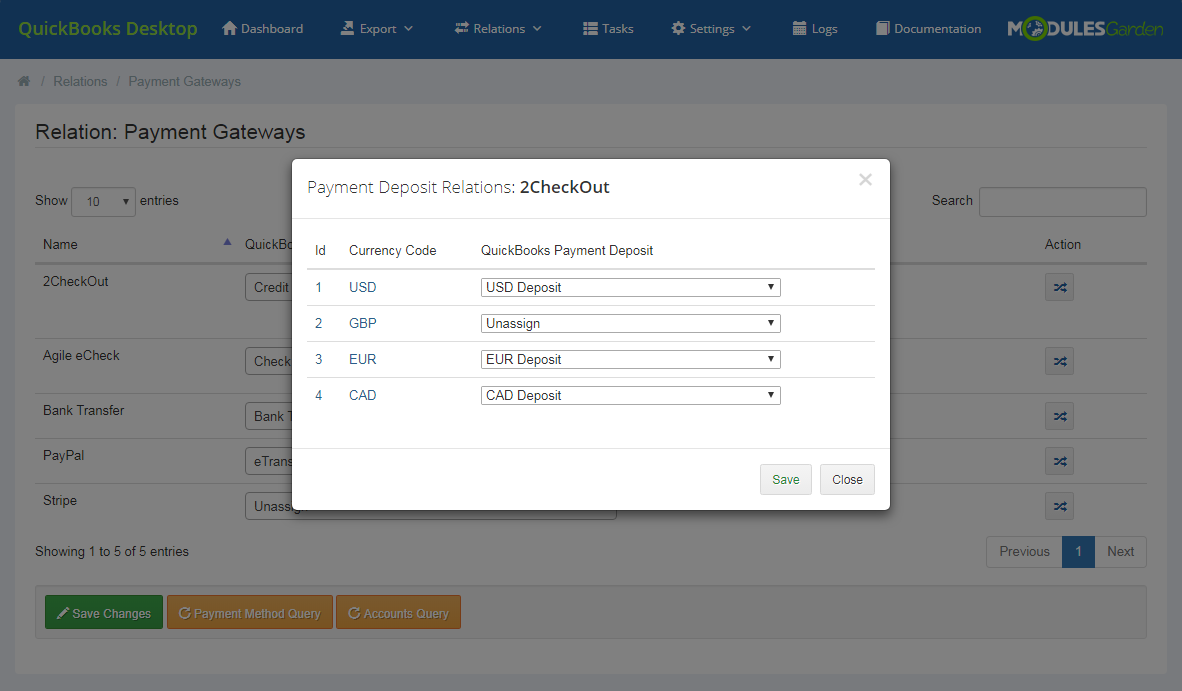Open the Logs page
This screenshot has height=691, width=1182.
814,29
